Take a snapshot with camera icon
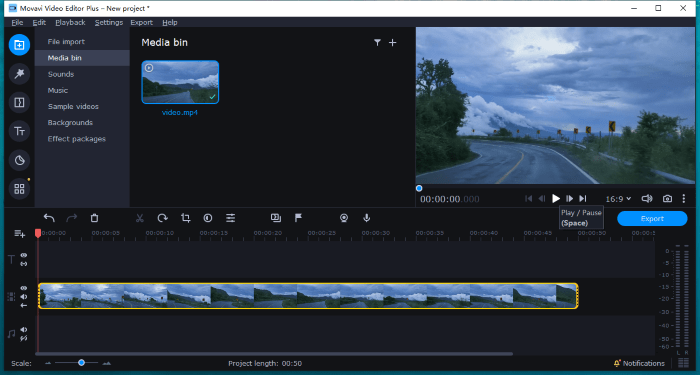The width and height of the screenshot is (700, 375). (x=667, y=199)
